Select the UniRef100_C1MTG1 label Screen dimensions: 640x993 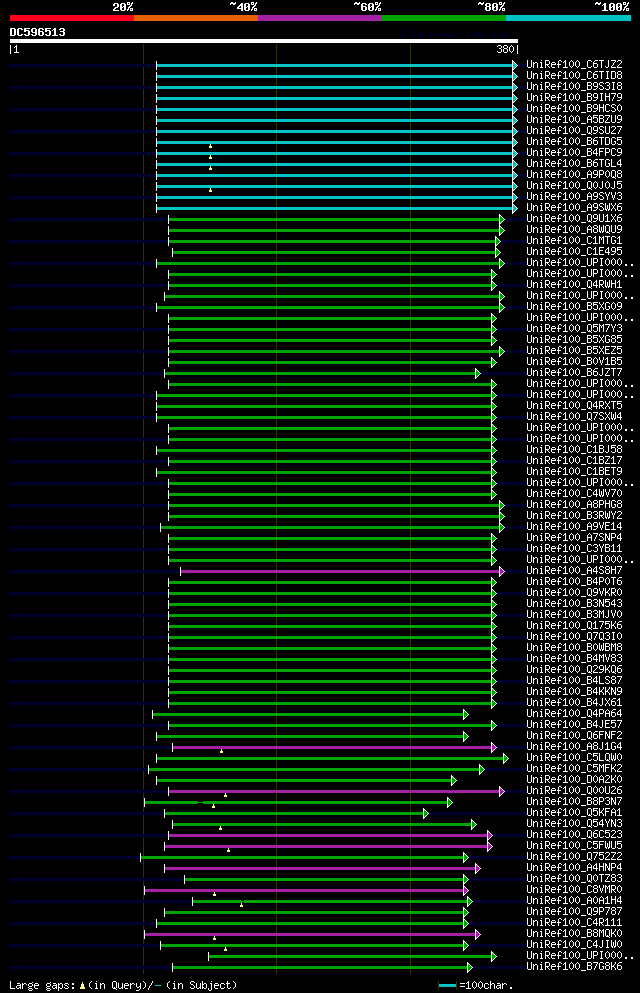[574, 241]
